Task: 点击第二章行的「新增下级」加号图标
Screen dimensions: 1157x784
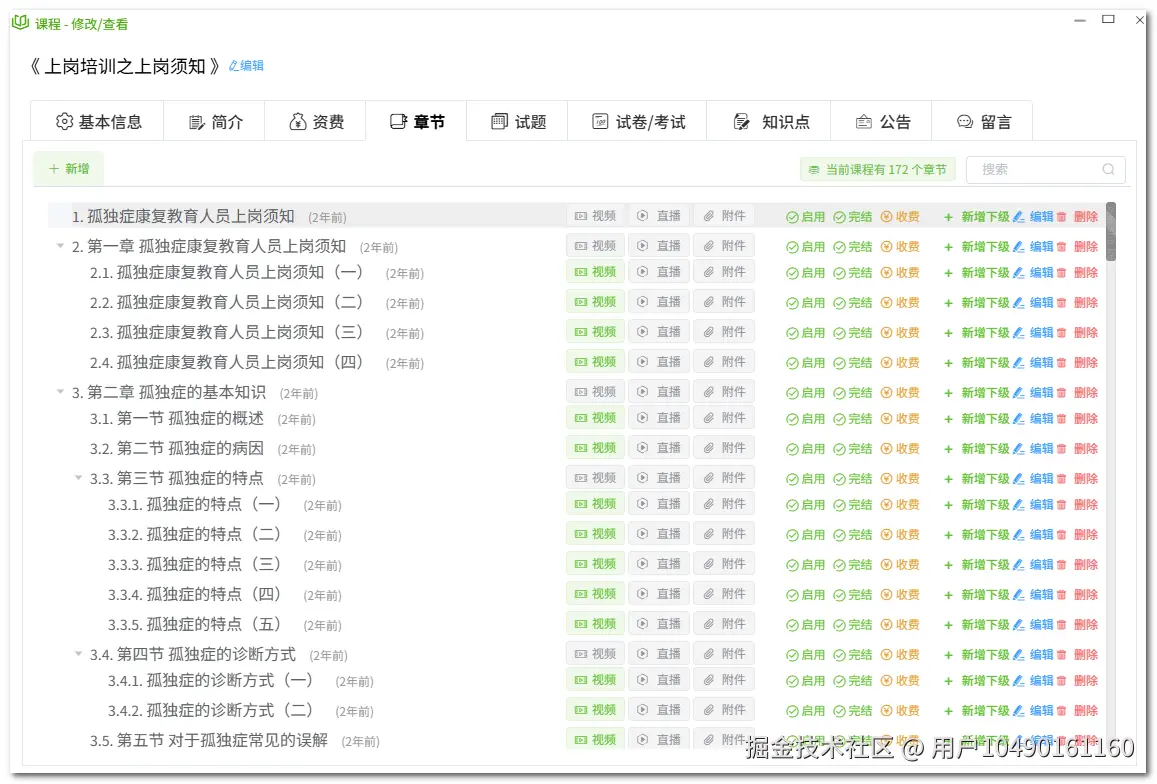Action: 947,391
